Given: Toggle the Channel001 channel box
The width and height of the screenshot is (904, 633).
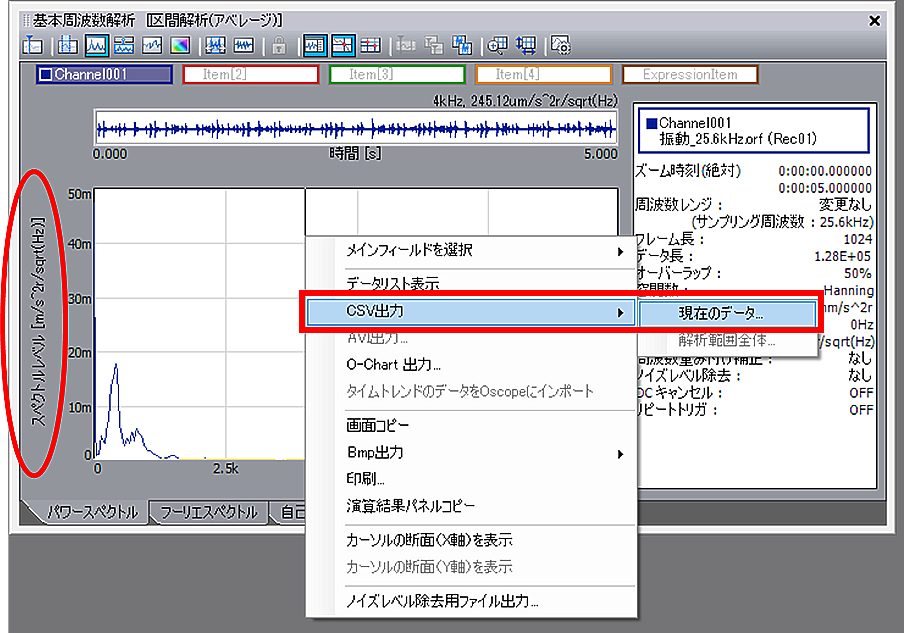Looking at the screenshot, I should 104,74.
